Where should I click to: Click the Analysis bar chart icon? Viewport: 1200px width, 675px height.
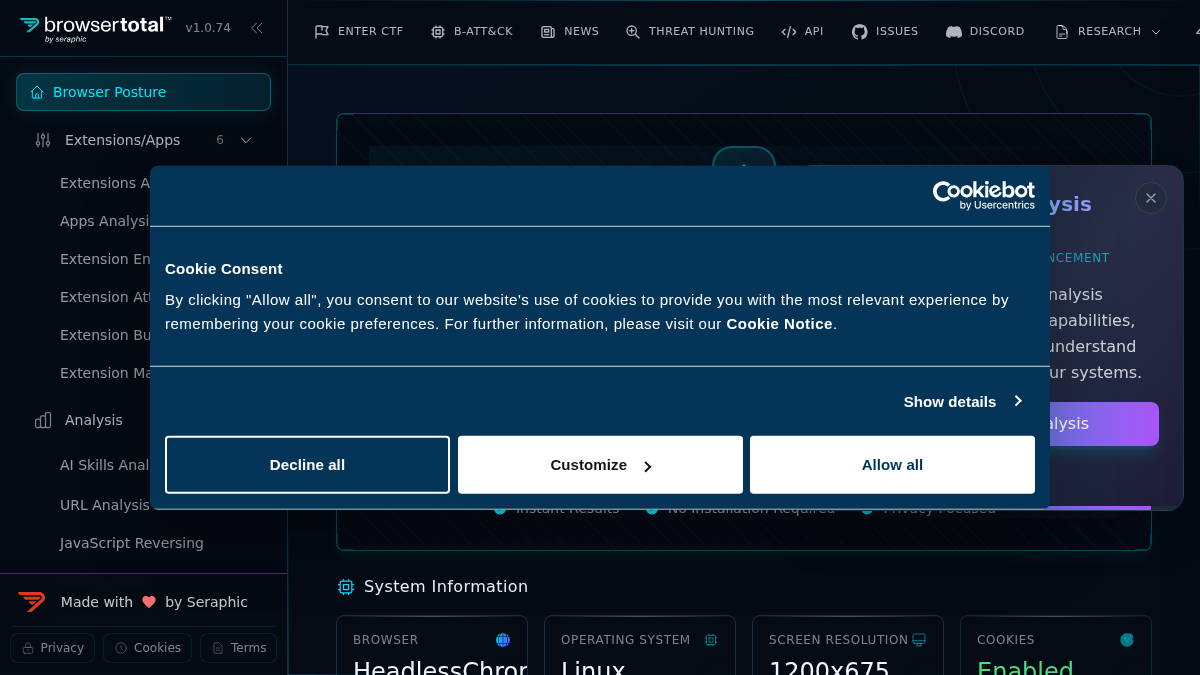click(x=43, y=420)
